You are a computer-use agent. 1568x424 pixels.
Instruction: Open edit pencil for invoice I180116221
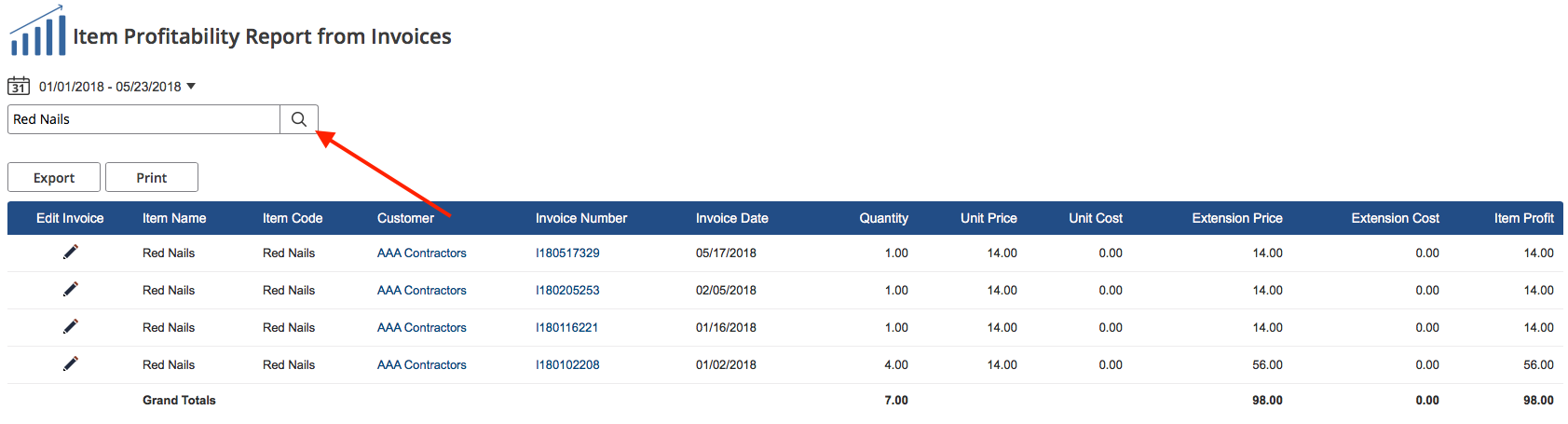71,326
